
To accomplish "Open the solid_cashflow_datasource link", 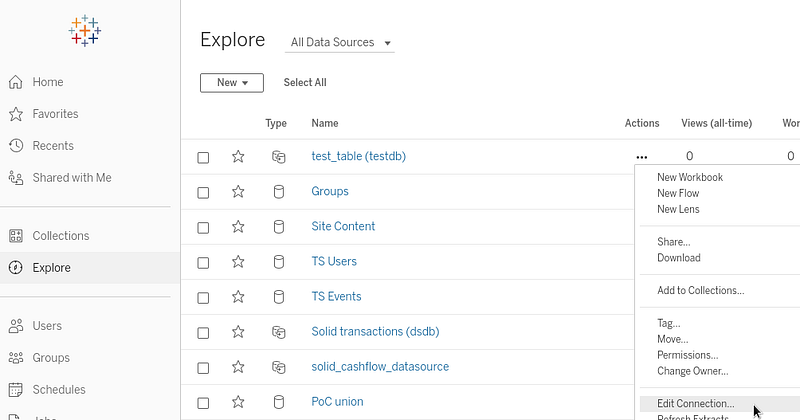I will pos(380,367).
